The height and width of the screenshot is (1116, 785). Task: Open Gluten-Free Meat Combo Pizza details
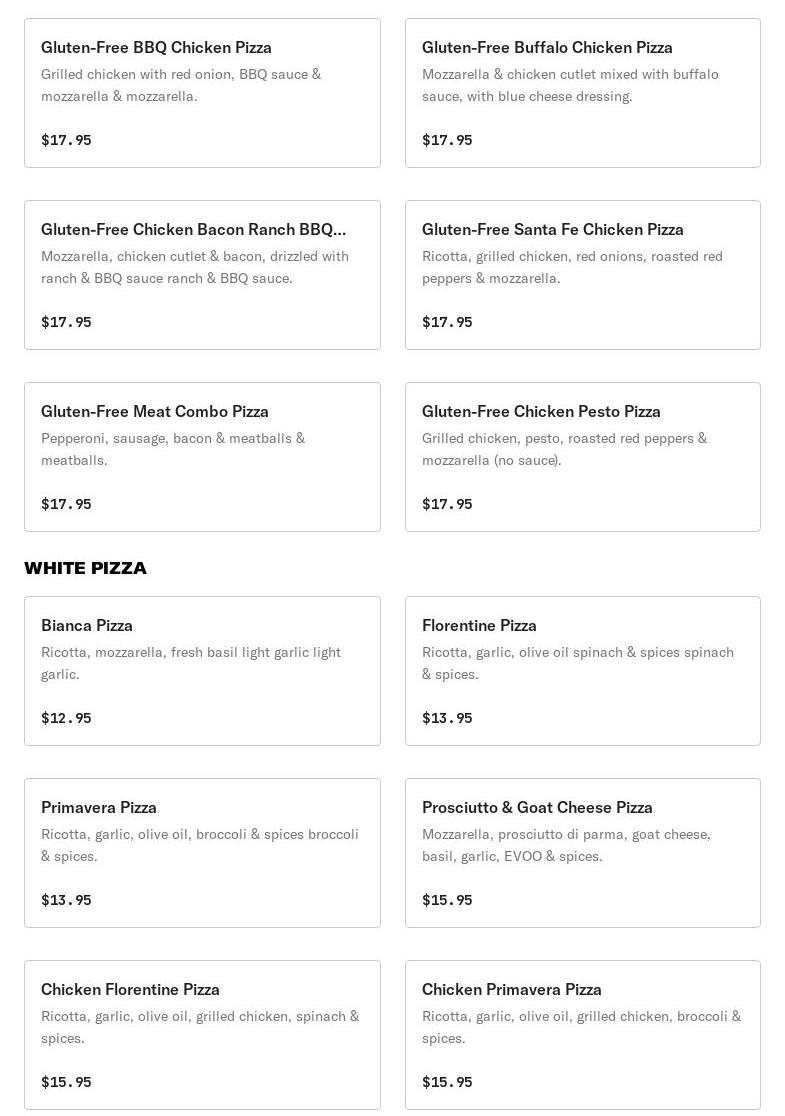(x=202, y=457)
